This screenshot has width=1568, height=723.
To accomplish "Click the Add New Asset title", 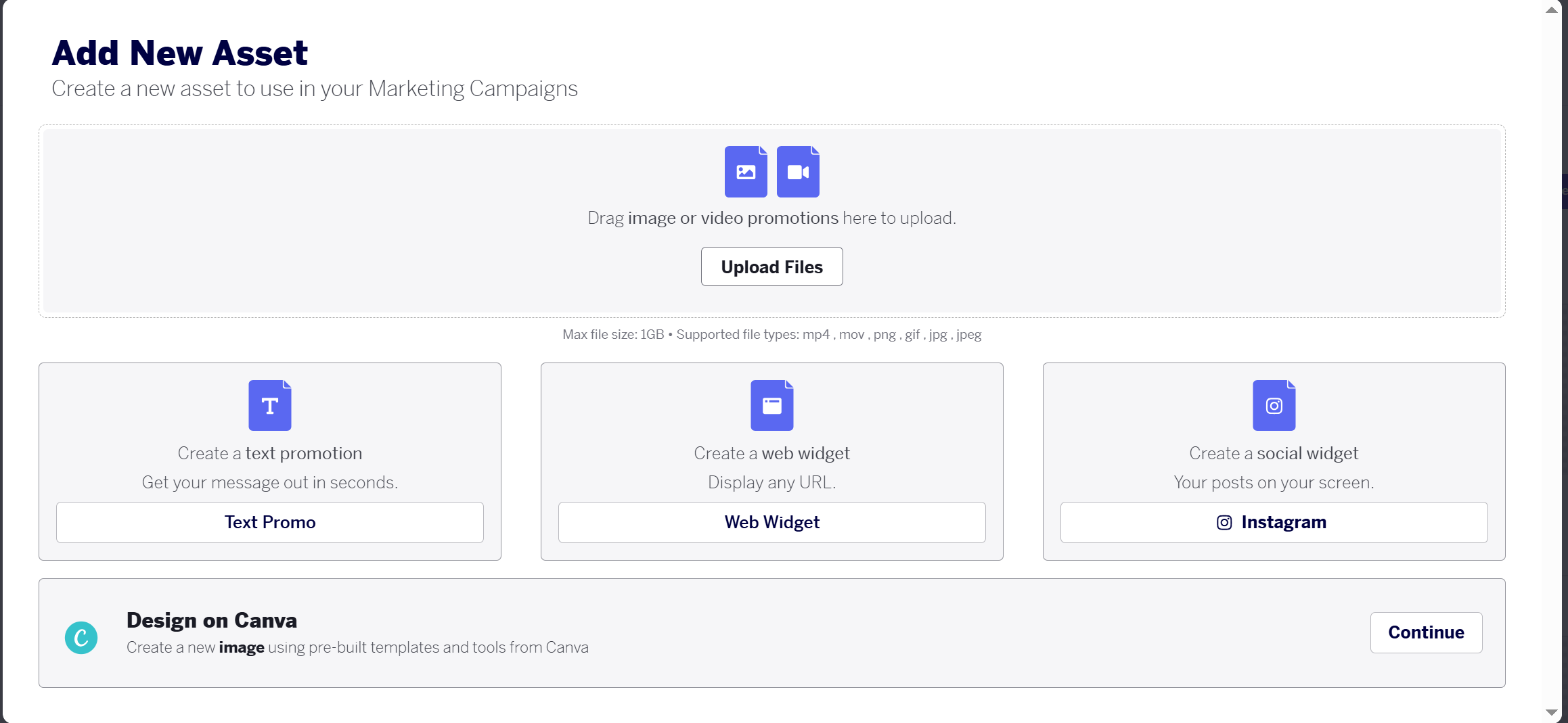I will [x=180, y=53].
